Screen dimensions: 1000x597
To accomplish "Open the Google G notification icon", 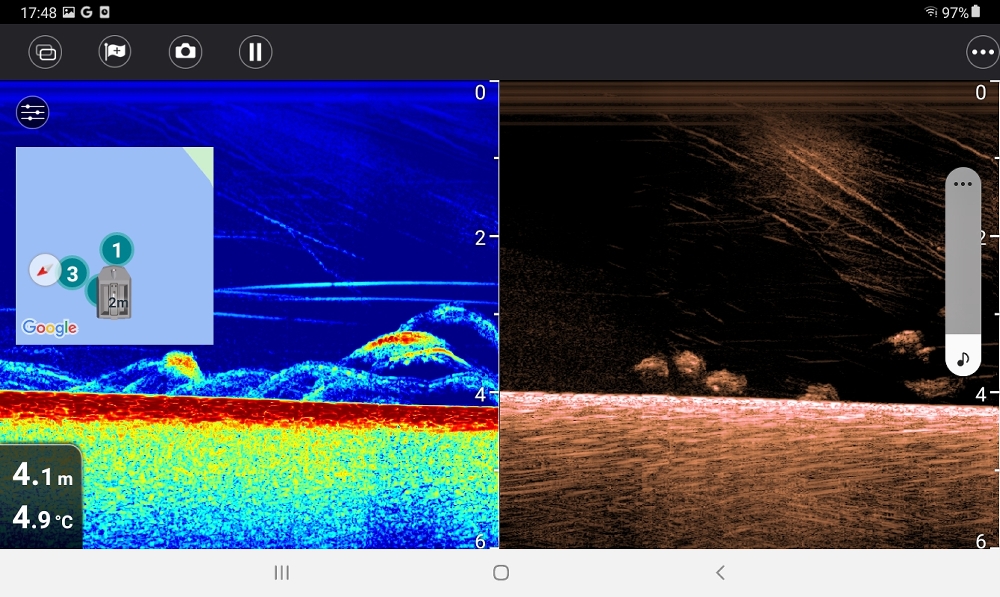I will pos(87,12).
